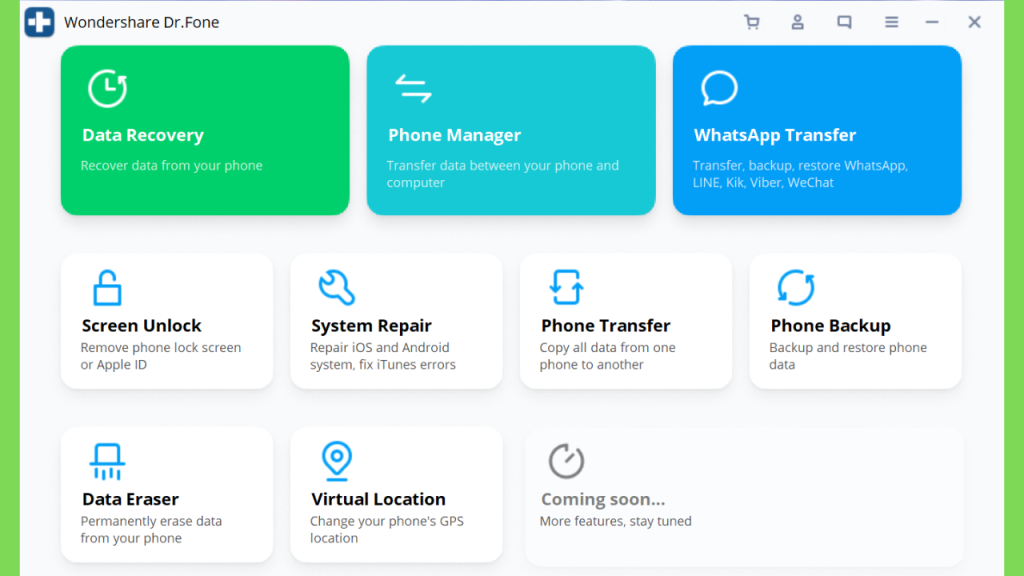1024x576 pixels.
Task: Click the Wondershare Dr.Fone logo
Action: tap(39, 22)
